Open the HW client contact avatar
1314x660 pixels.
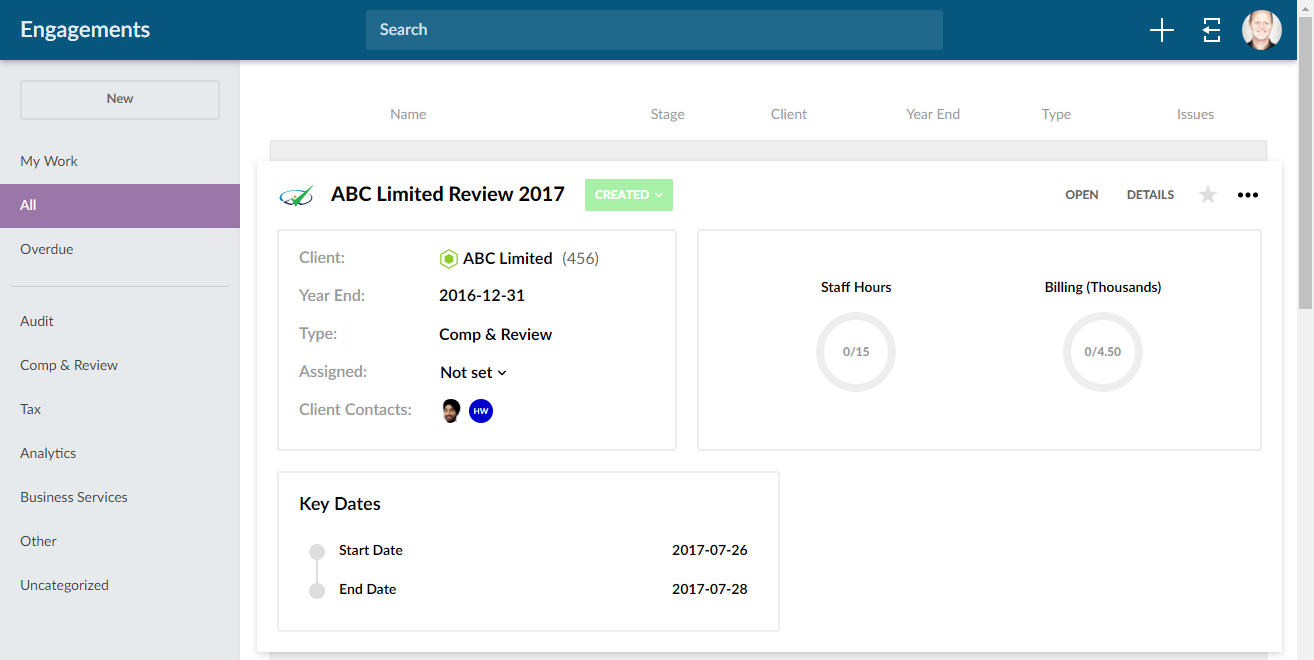point(481,410)
